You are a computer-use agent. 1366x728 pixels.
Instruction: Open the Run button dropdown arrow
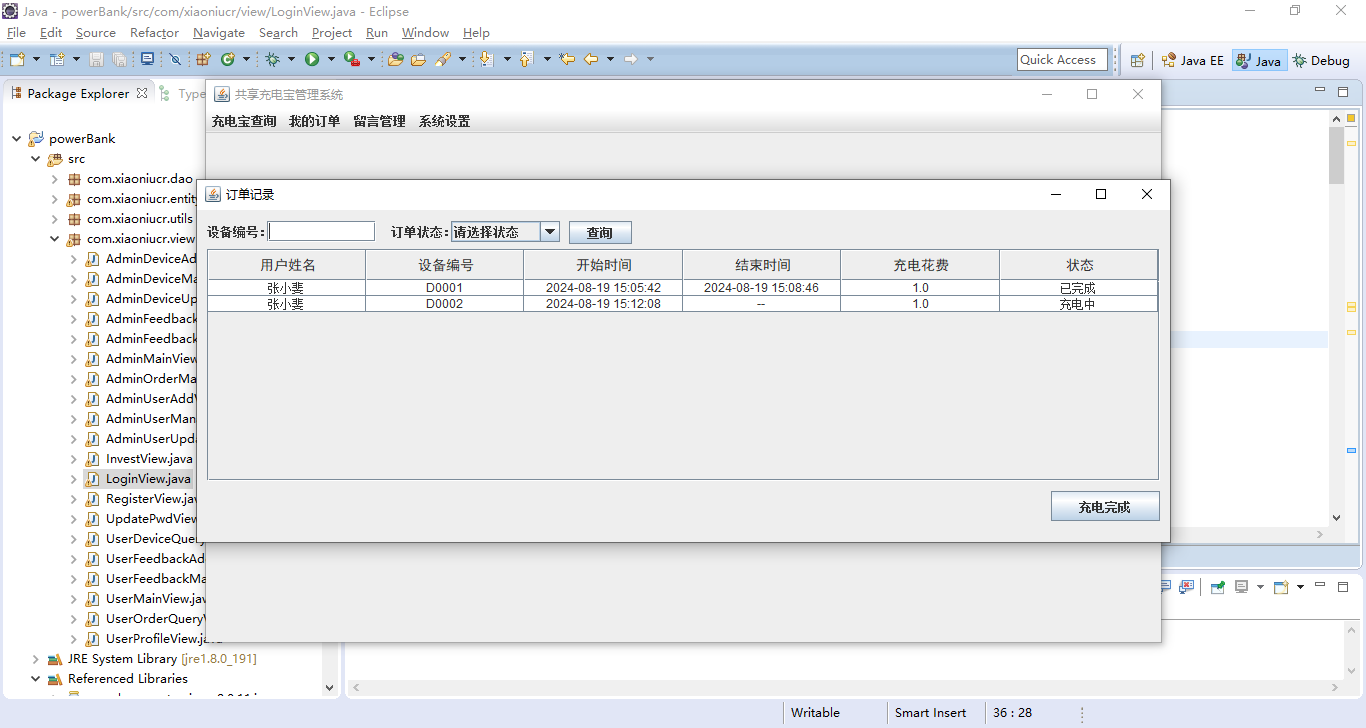[331, 59]
